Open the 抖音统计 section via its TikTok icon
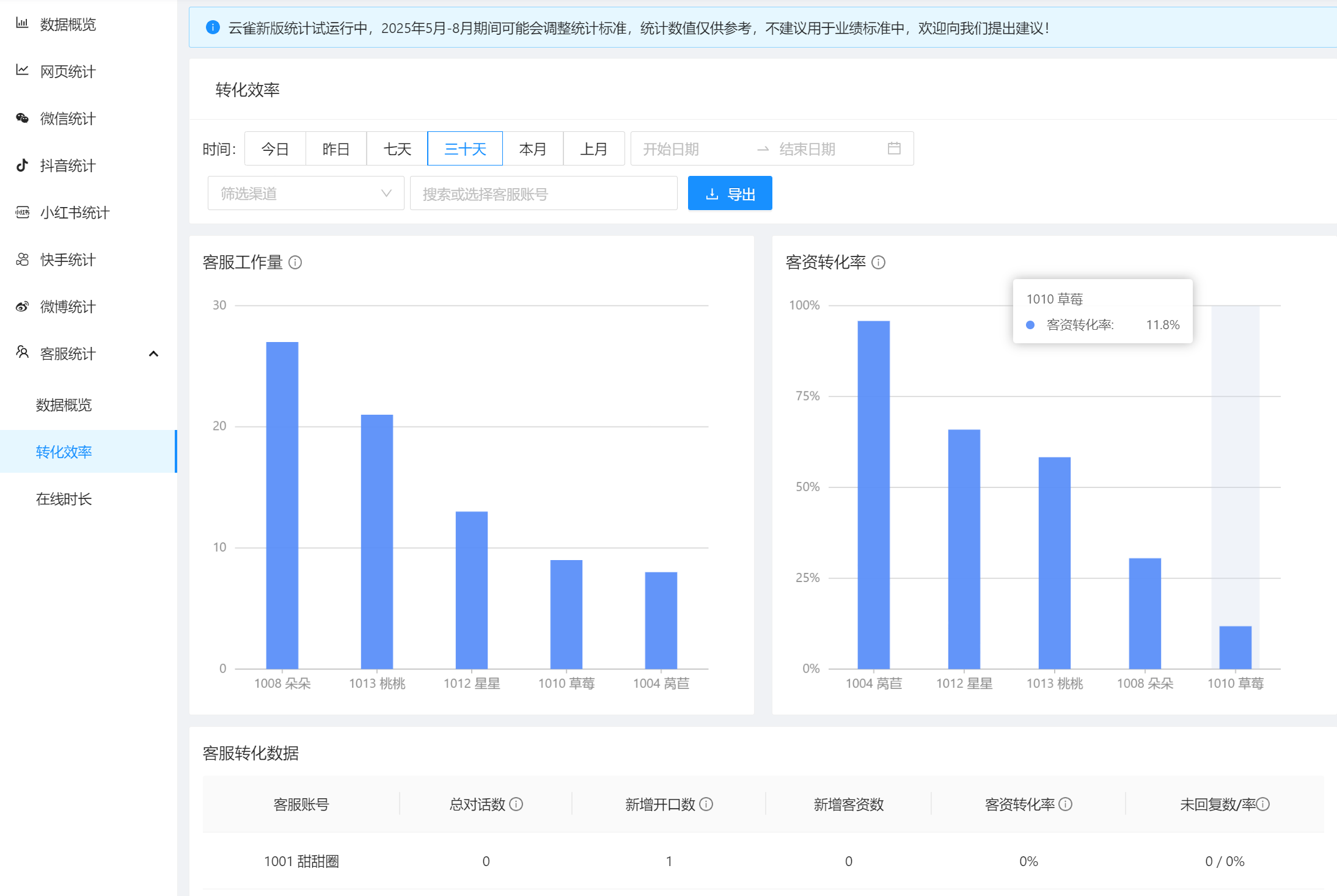 (x=22, y=166)
